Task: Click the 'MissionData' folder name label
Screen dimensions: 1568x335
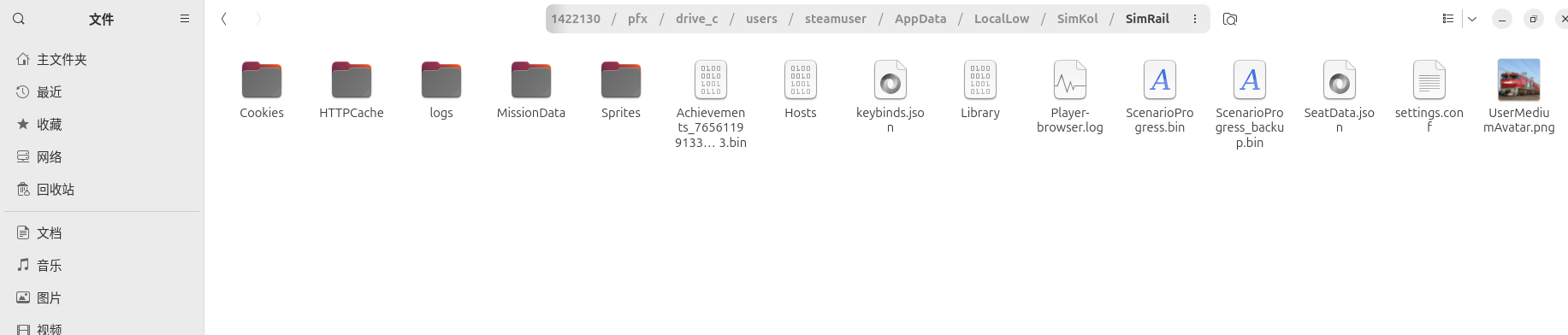Action: pyautogui.click(x=531, y=113)
